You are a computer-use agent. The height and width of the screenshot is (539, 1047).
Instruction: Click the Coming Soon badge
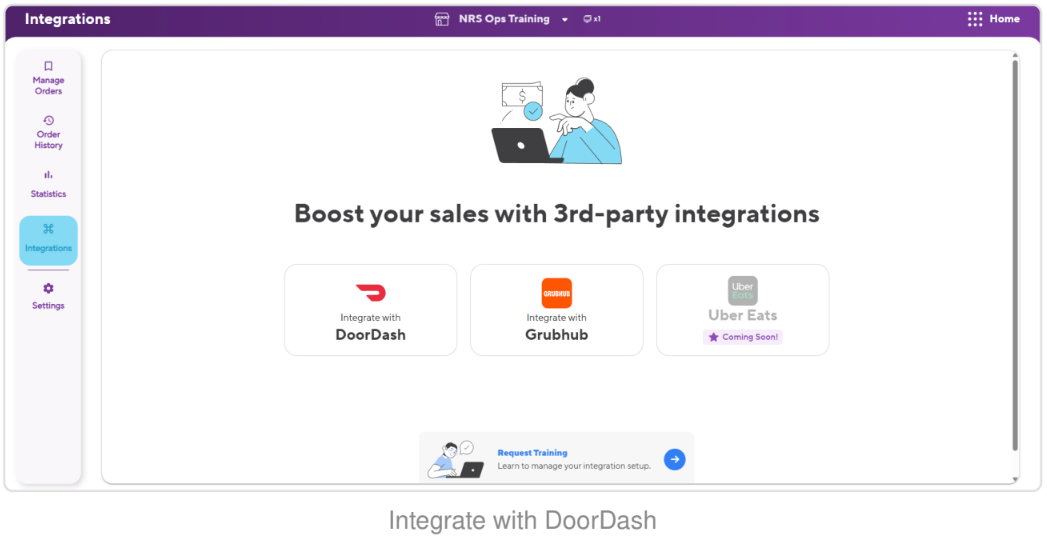click(743, 337)
